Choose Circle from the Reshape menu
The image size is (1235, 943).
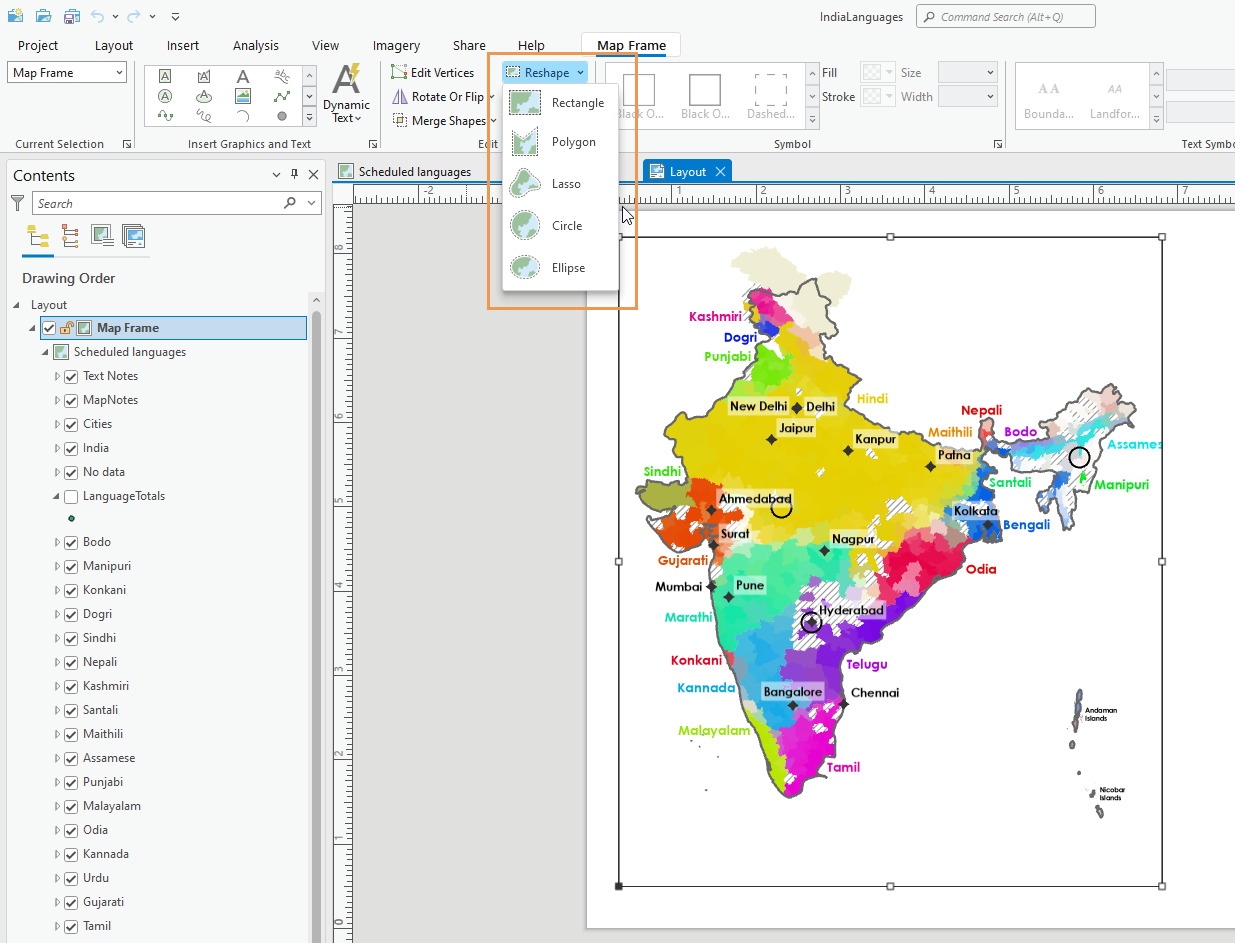pyautogui.click(x=567, y=225)
